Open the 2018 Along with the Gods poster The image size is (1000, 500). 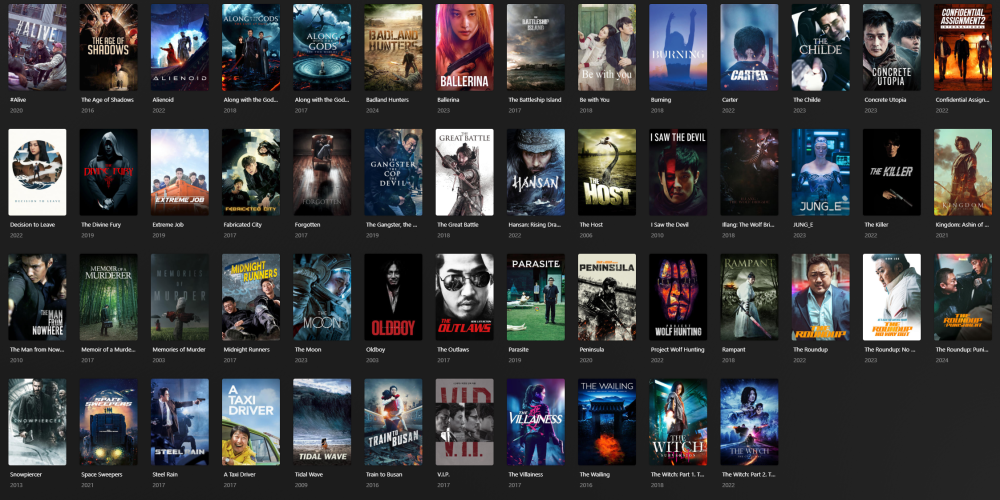[x=251, y=47]
